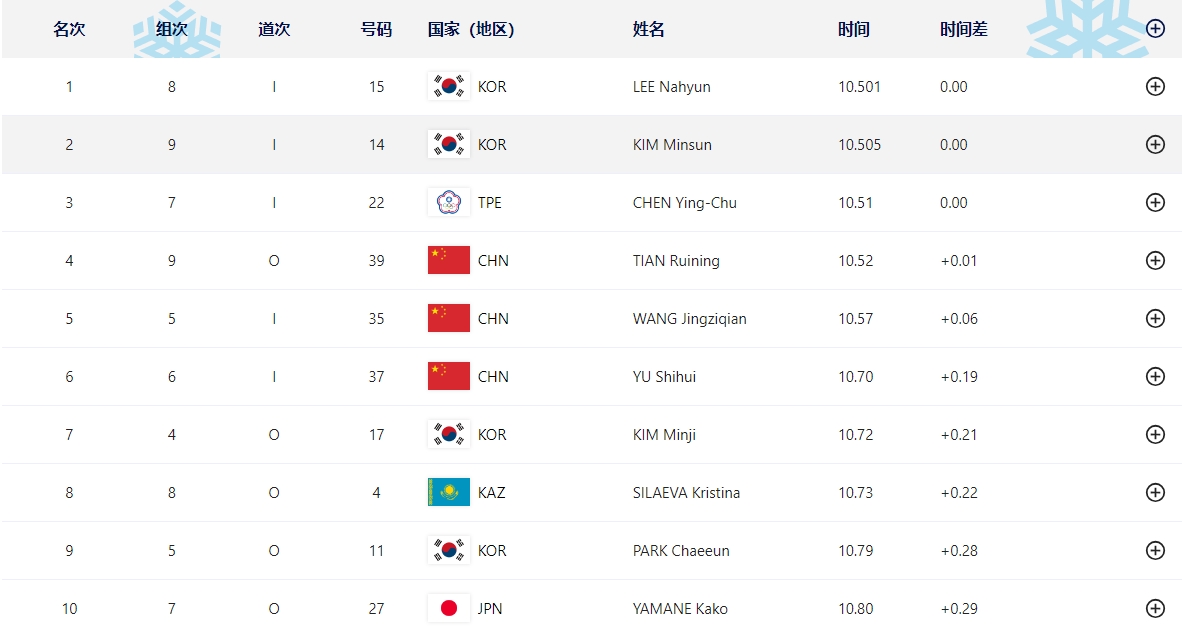Expand details for CHEN Ying-Chu row
This screenshot has height=636, width=1182.
pos(1155,203)
